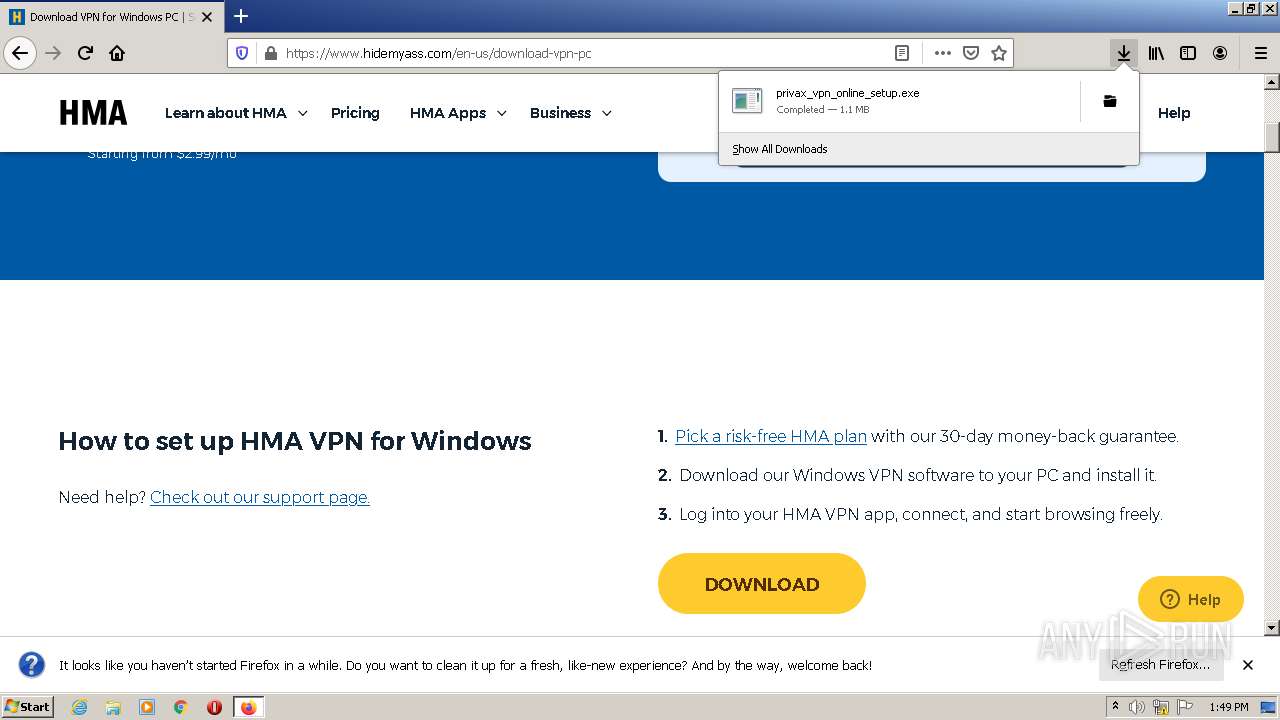Click the taskbar clock 1:49 PM

[1228, 707]
